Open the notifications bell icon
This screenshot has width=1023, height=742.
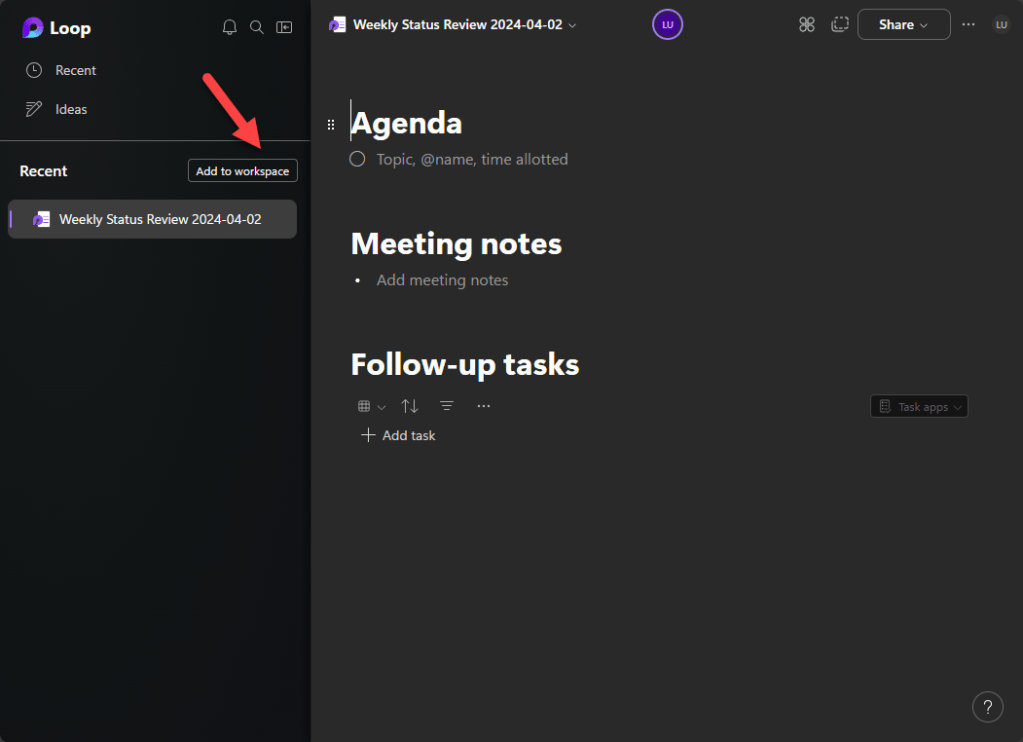[x=229, y=27]
